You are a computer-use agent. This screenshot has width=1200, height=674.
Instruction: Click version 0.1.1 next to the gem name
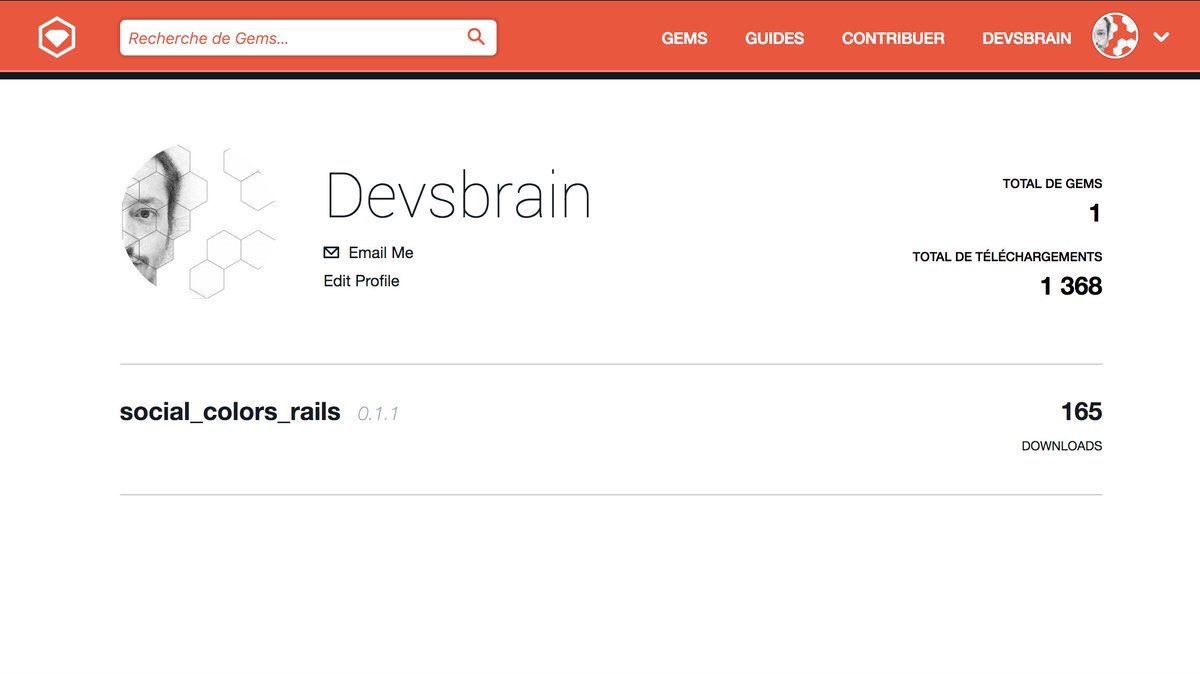377,413
